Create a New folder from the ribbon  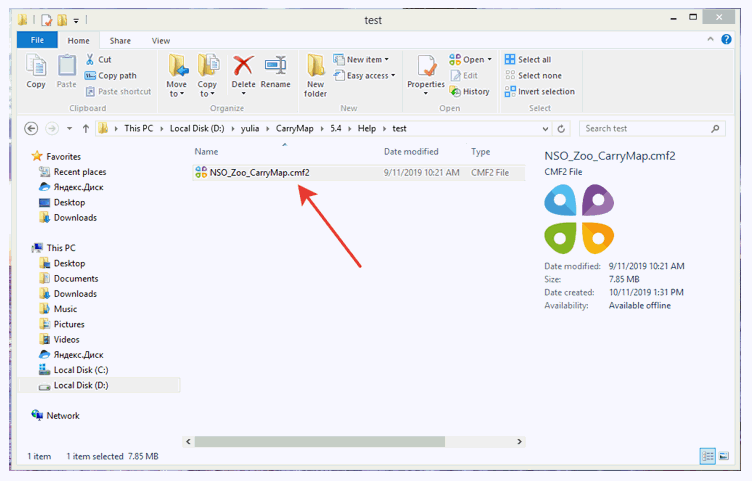tap(316, 75)
